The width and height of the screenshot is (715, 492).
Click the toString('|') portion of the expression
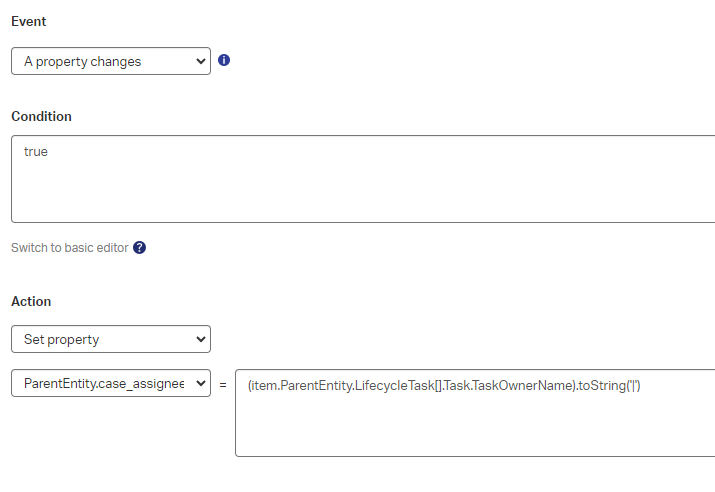608,386
